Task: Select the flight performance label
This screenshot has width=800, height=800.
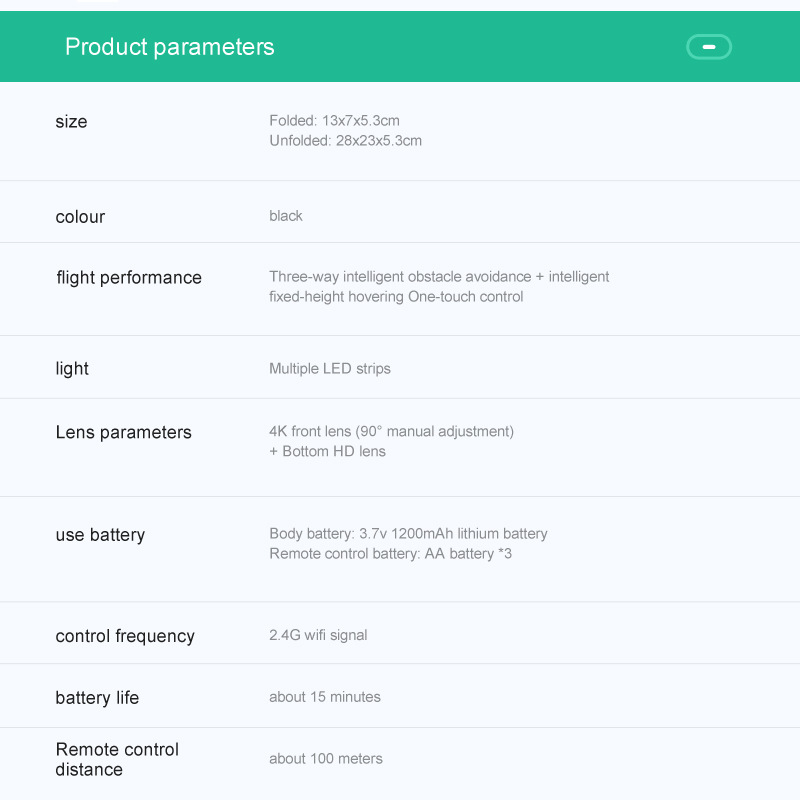Action: click(x=129, y=278)
